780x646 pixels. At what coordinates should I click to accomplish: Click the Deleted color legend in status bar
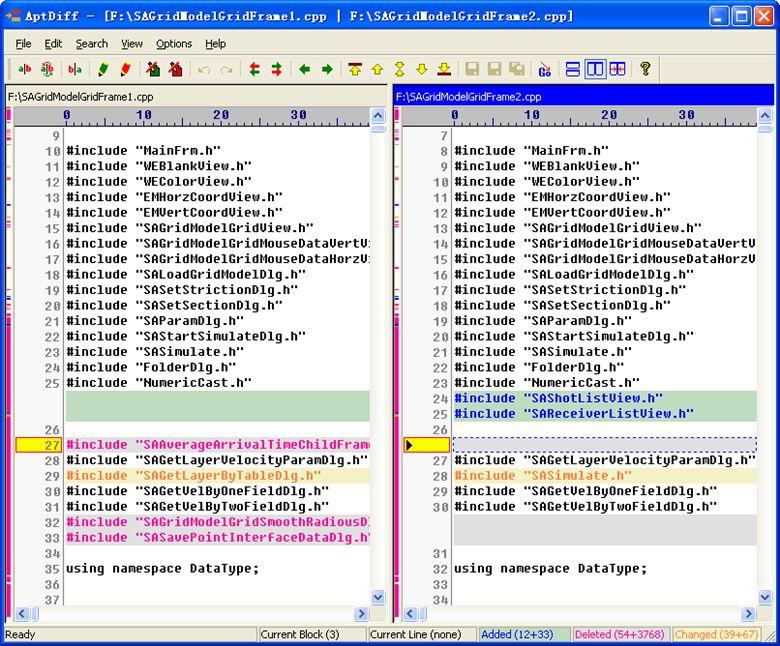pos(620,634)
